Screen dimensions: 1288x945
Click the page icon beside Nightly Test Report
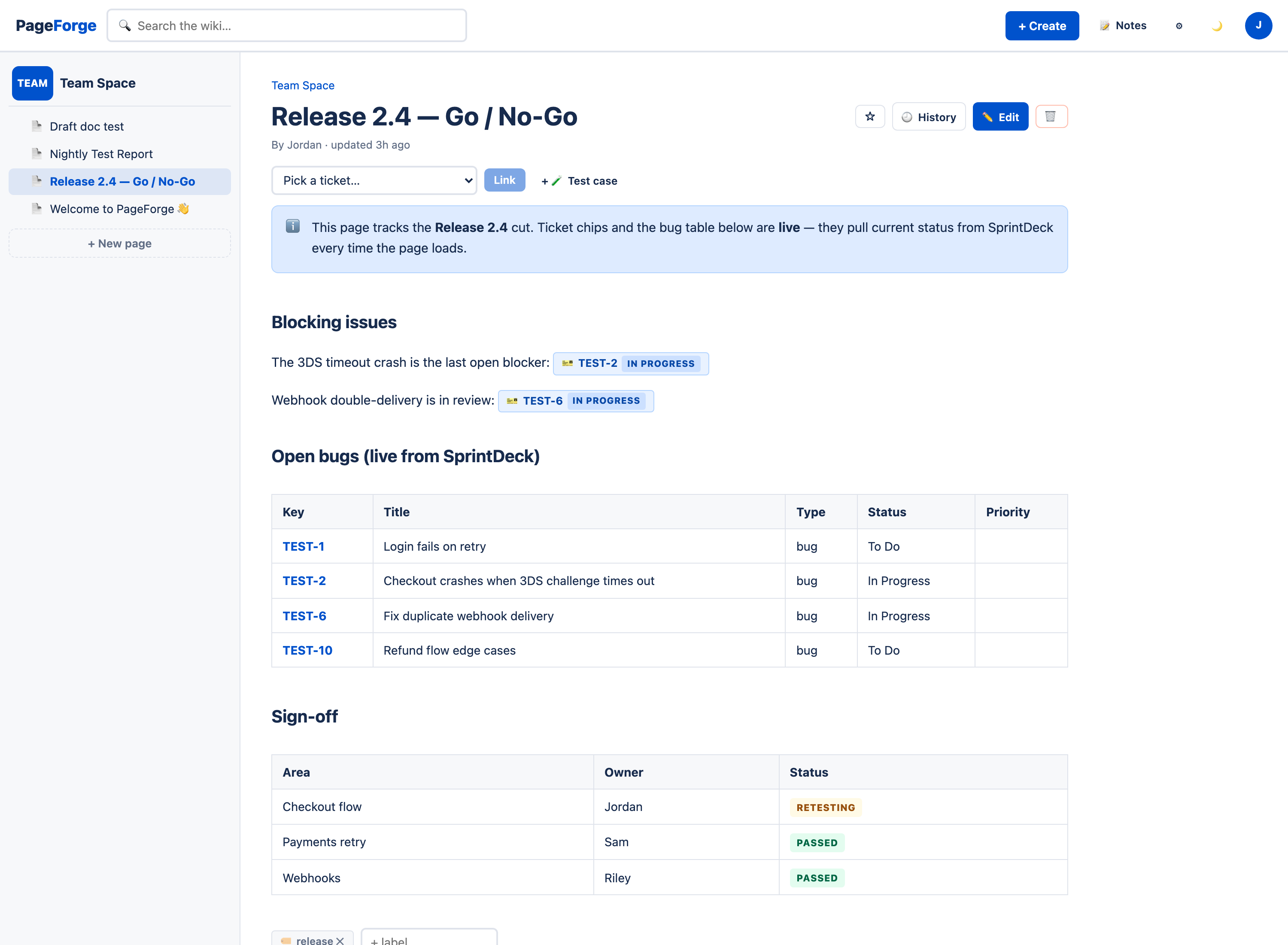pyautogui.click(x=37, y=153)
